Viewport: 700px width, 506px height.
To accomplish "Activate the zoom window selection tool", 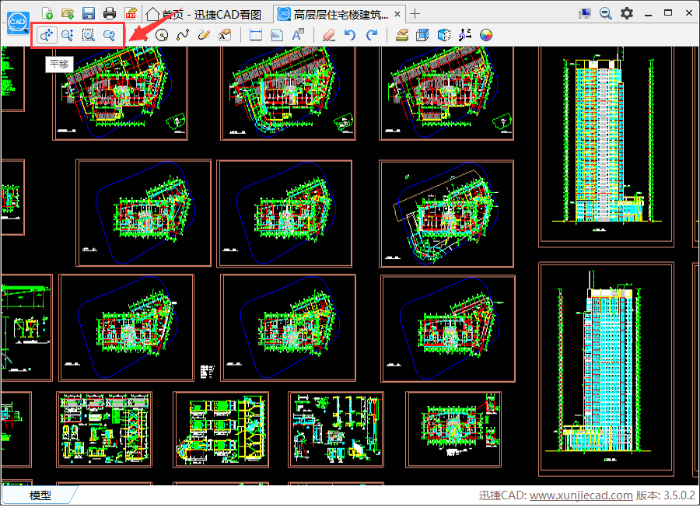I will [x=88, y=35].
